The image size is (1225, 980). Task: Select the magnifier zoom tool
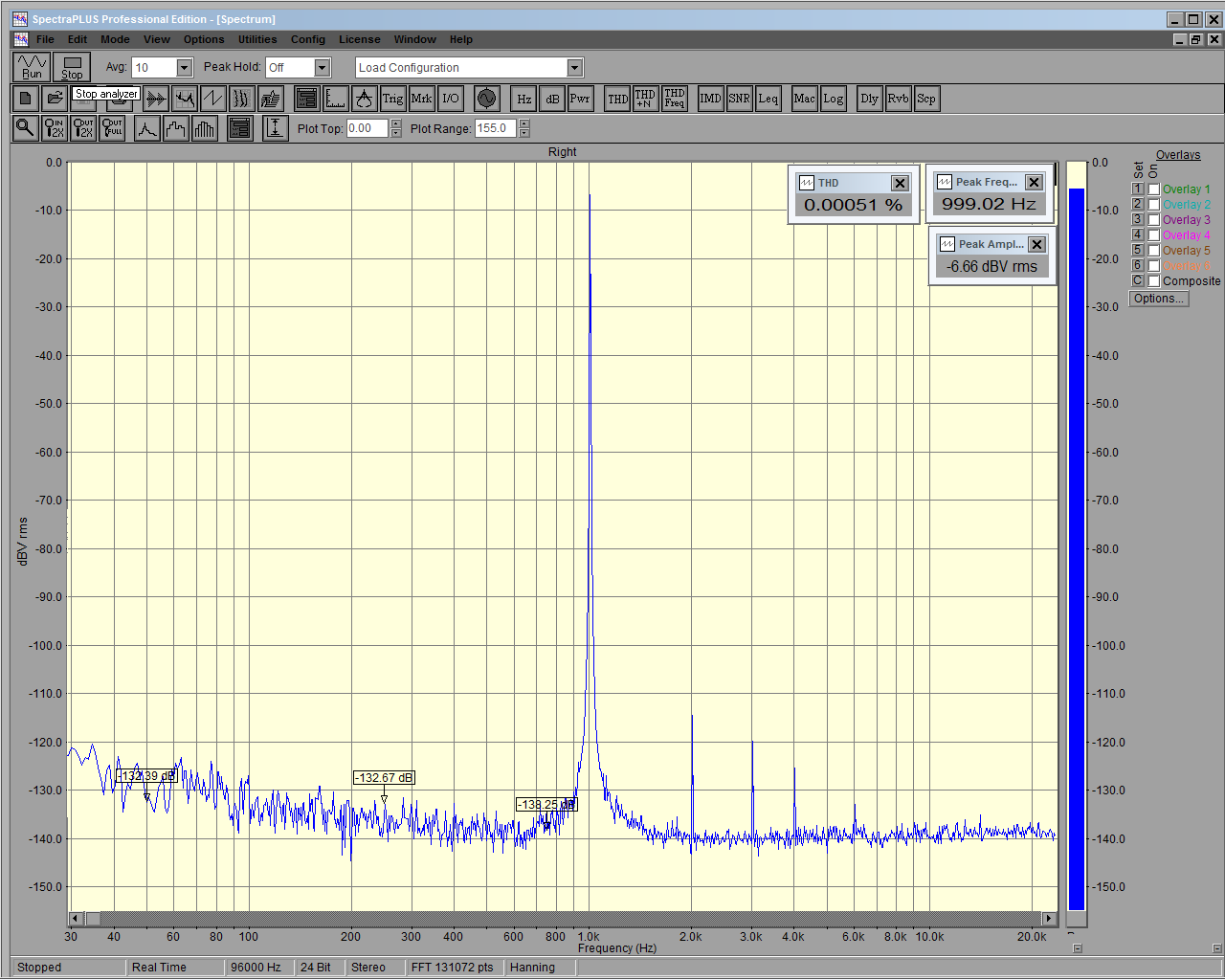pos(26,127)
